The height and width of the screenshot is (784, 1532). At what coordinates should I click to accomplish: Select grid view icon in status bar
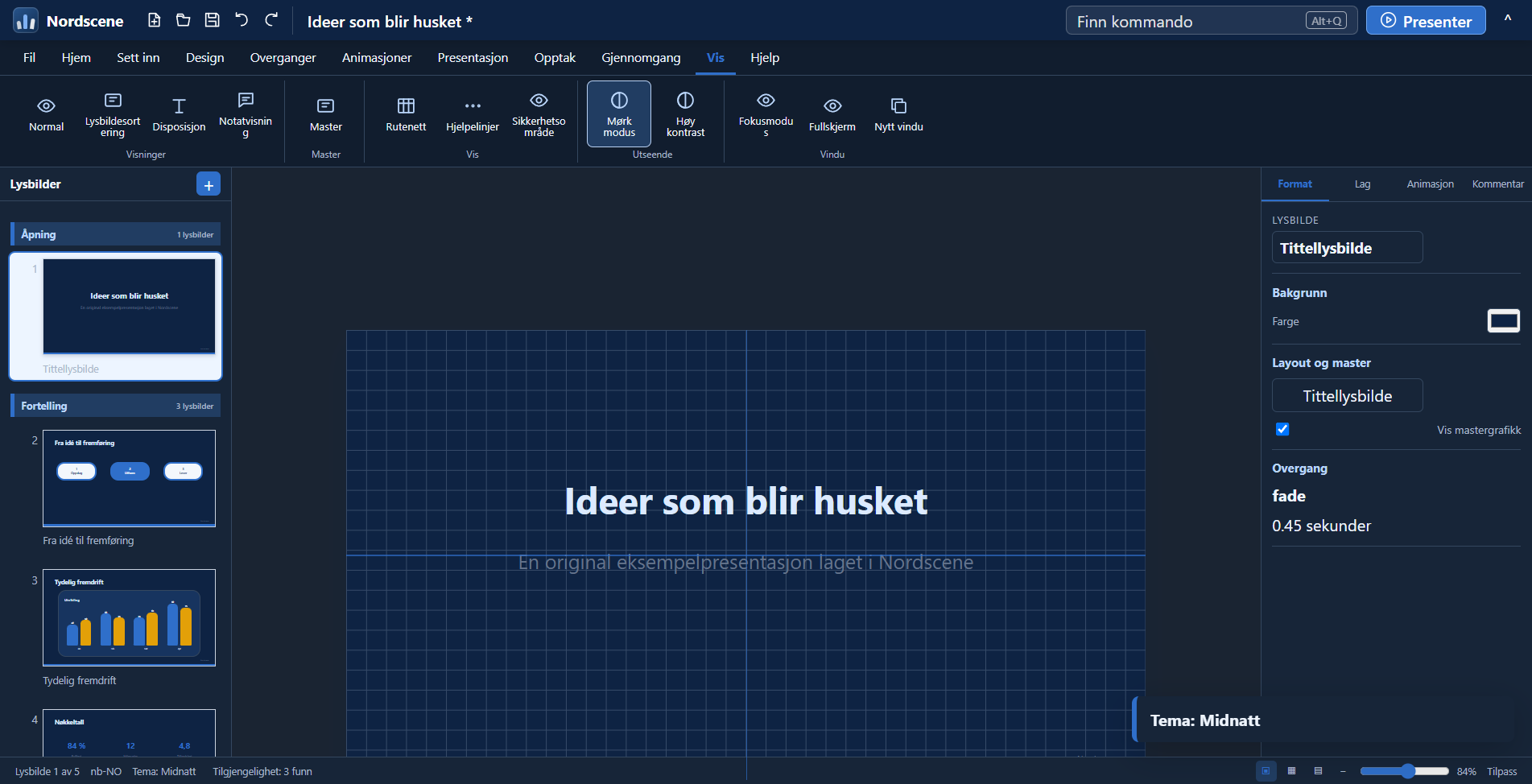click(x=1291, y=771)
